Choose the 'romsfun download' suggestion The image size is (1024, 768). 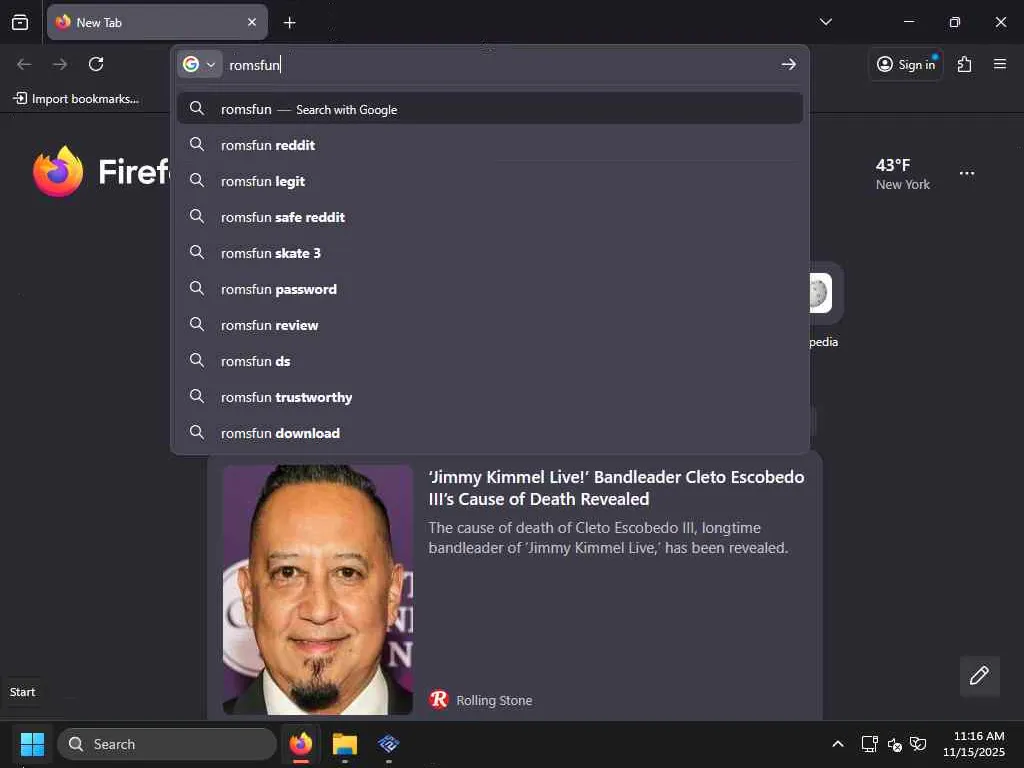click(490, 432)
